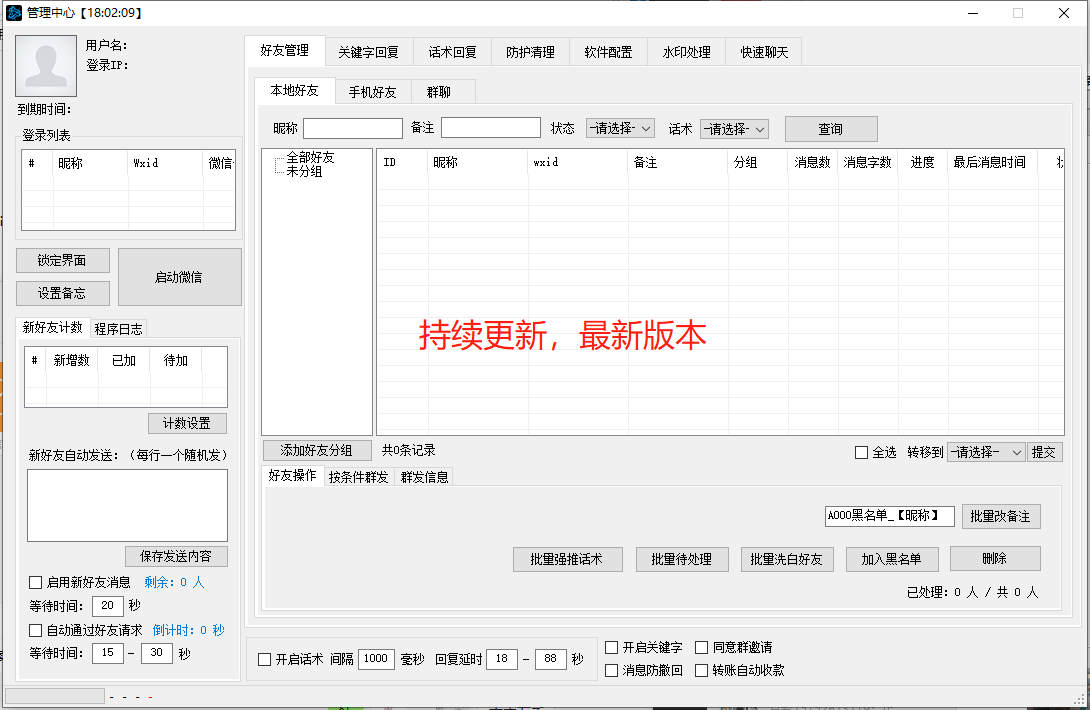Click the Wxid column header in 登录列表

pyautogui.click(x=165, y=163)
